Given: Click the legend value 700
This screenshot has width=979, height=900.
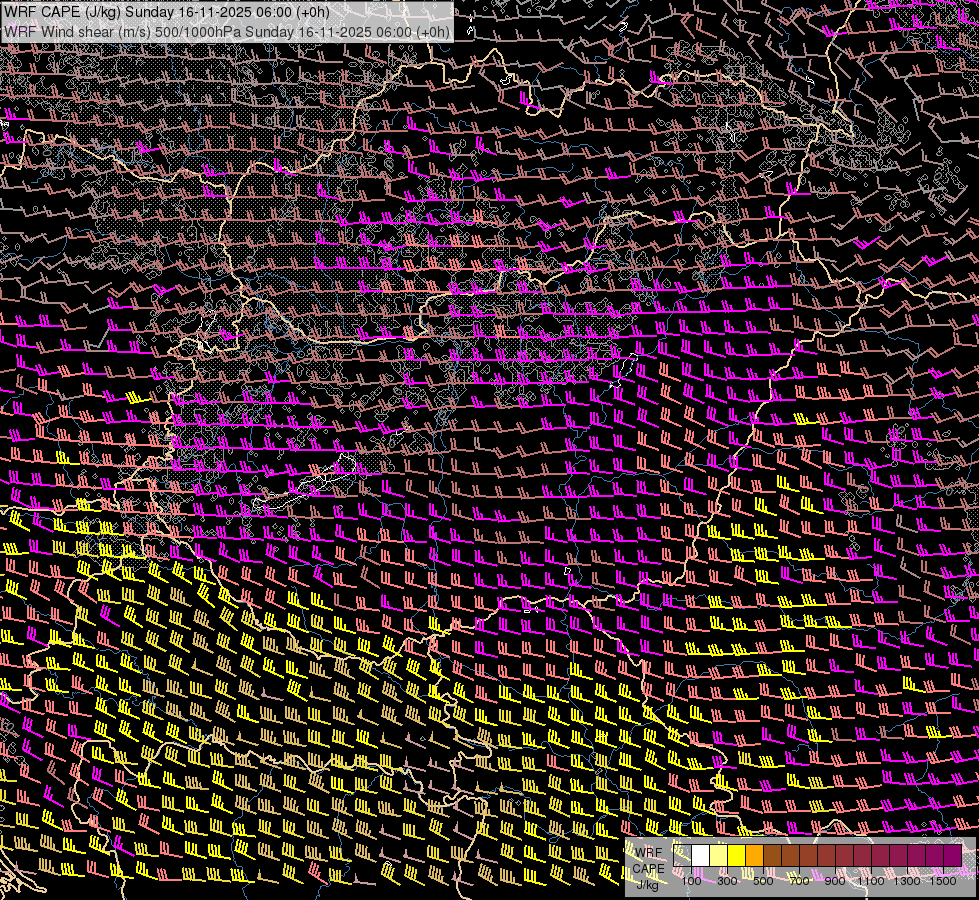Looking at the screenshot, I should click(x=799, y=881).
